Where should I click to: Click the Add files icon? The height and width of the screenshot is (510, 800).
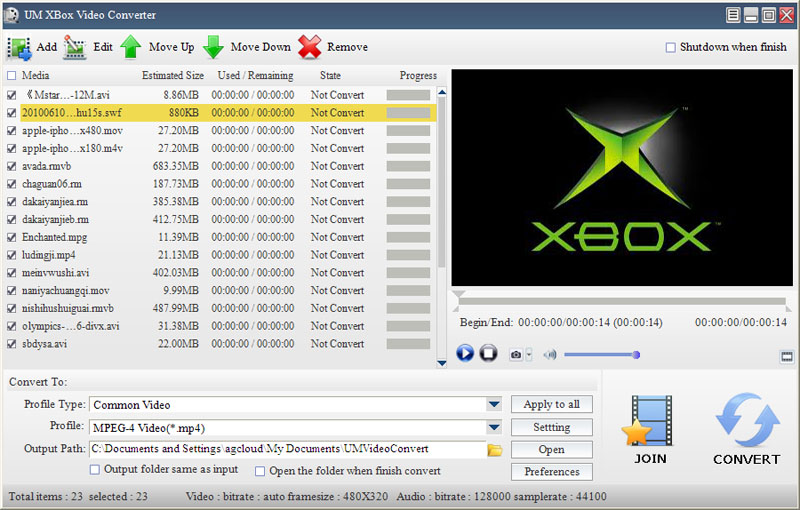coord(19,47)
